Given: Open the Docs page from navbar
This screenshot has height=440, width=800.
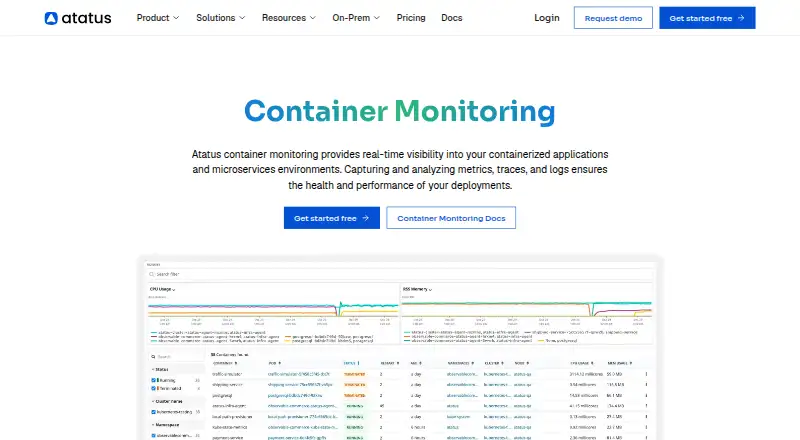Looking at the screenshot, I should click(x=452, y=18).
